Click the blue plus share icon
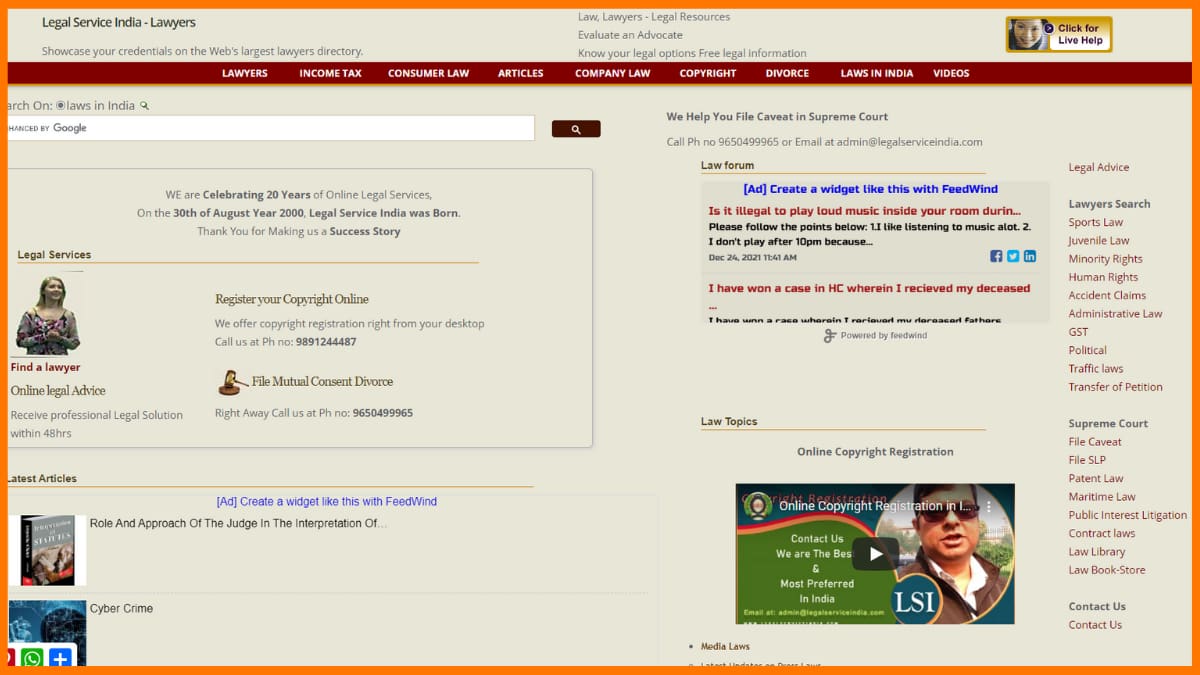1200x675 pixels. [60, 658]
